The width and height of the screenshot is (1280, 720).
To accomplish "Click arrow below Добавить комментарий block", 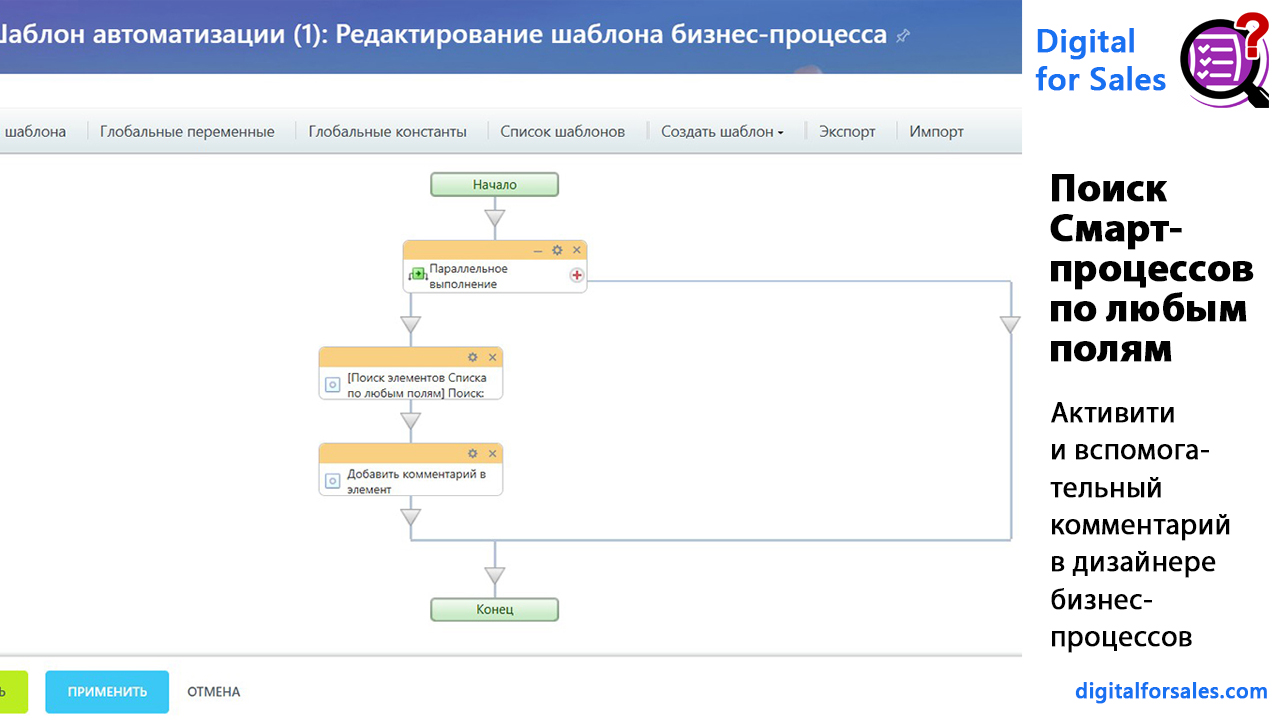I will point(410,517).
